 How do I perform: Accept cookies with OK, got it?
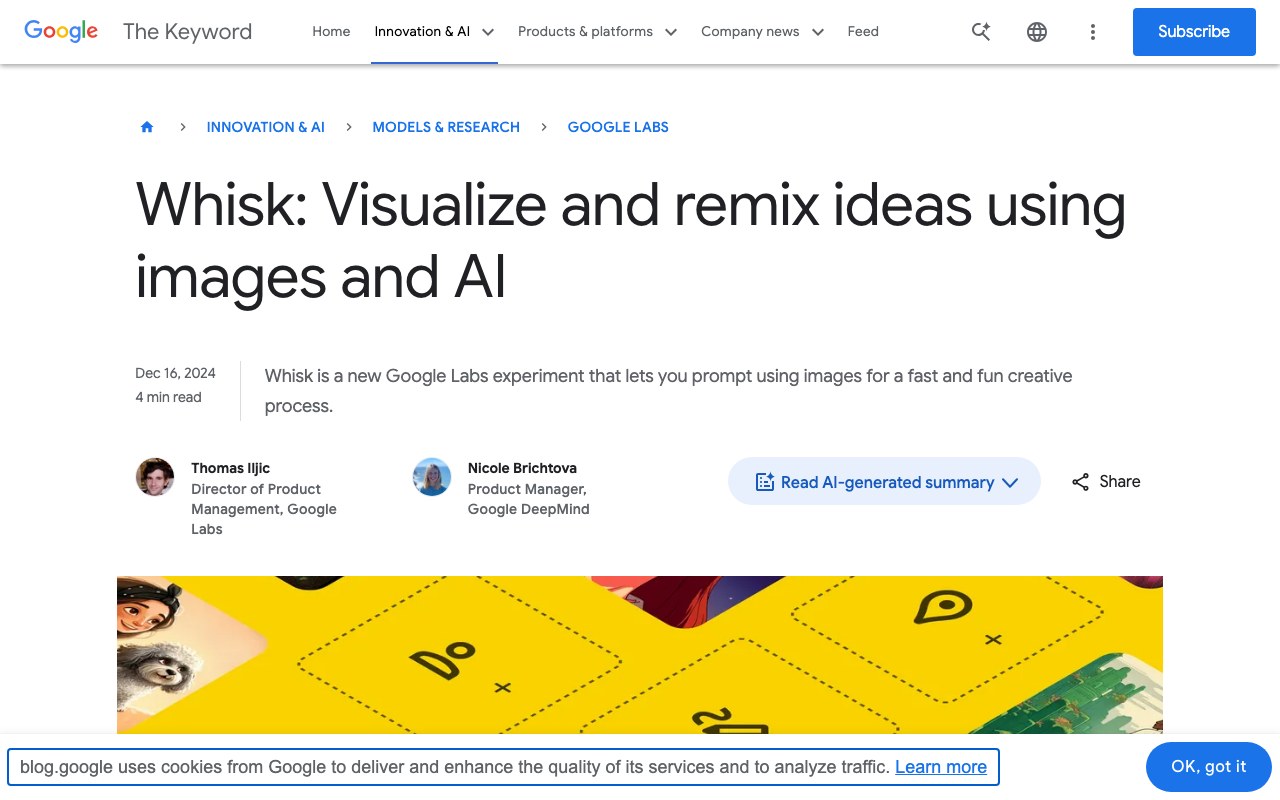click(x=1209, y=767)
